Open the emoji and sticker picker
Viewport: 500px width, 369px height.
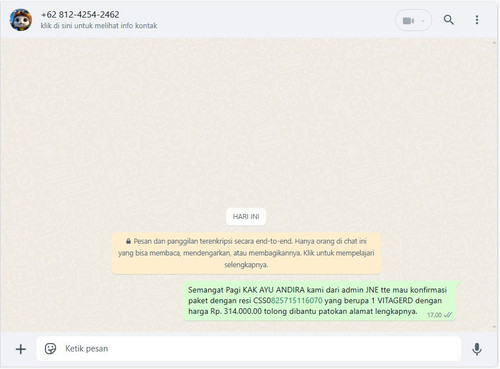[x=50, y=349]
